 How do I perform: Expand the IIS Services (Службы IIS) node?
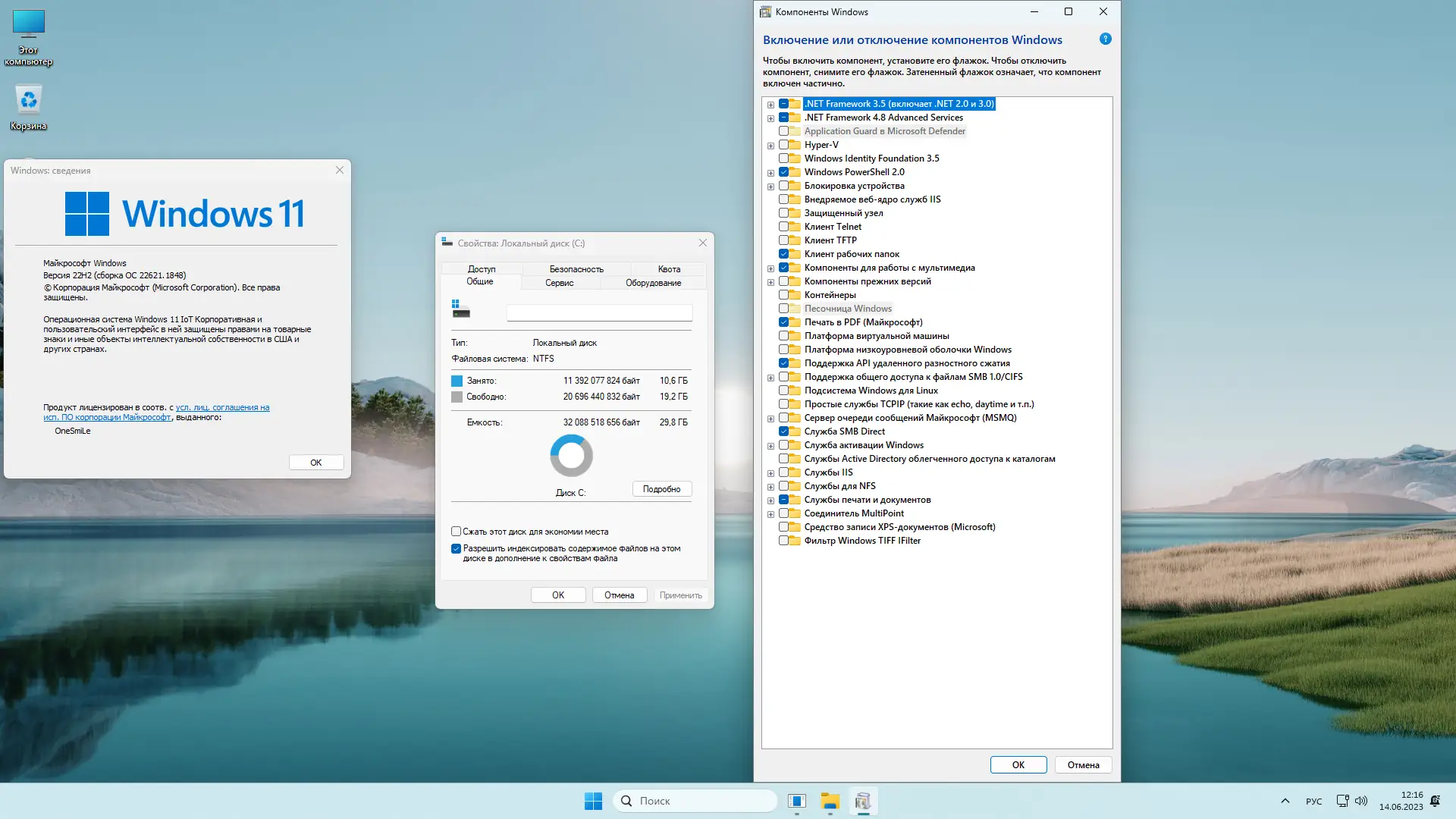[x=770, y=473]
